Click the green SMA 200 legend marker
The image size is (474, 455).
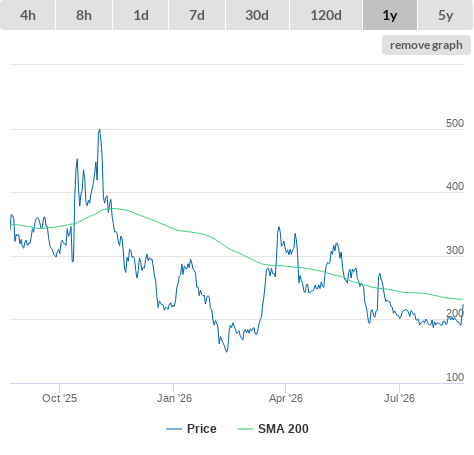pos(245,429)
